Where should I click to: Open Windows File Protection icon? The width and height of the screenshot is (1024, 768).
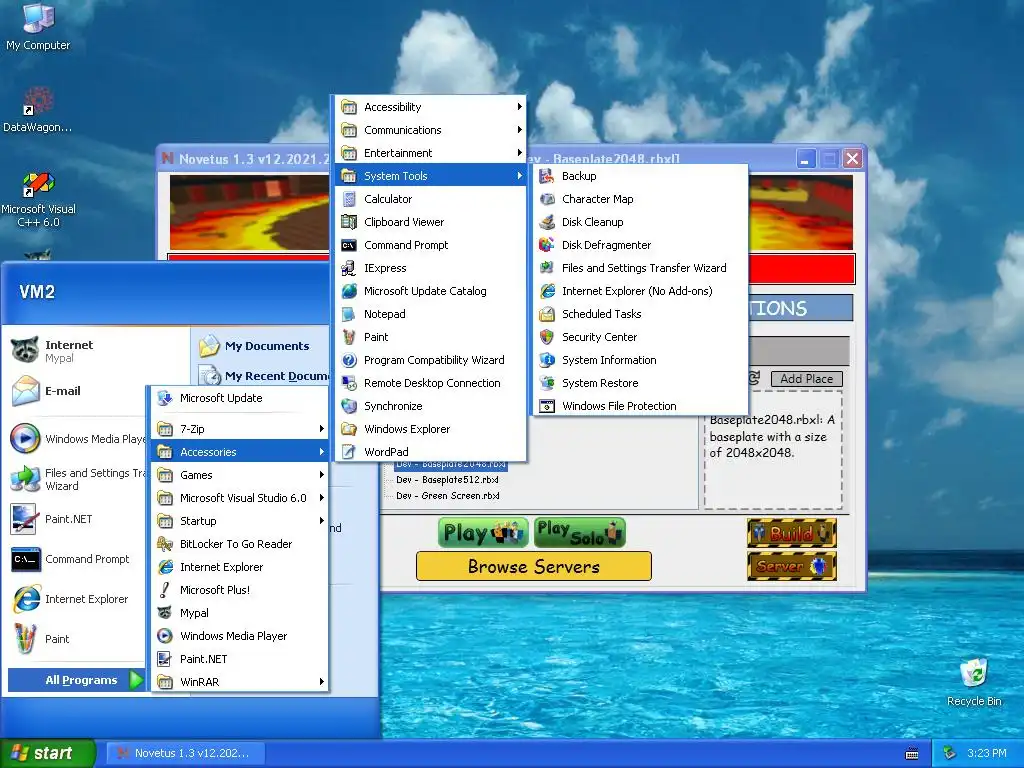(547, 406)
